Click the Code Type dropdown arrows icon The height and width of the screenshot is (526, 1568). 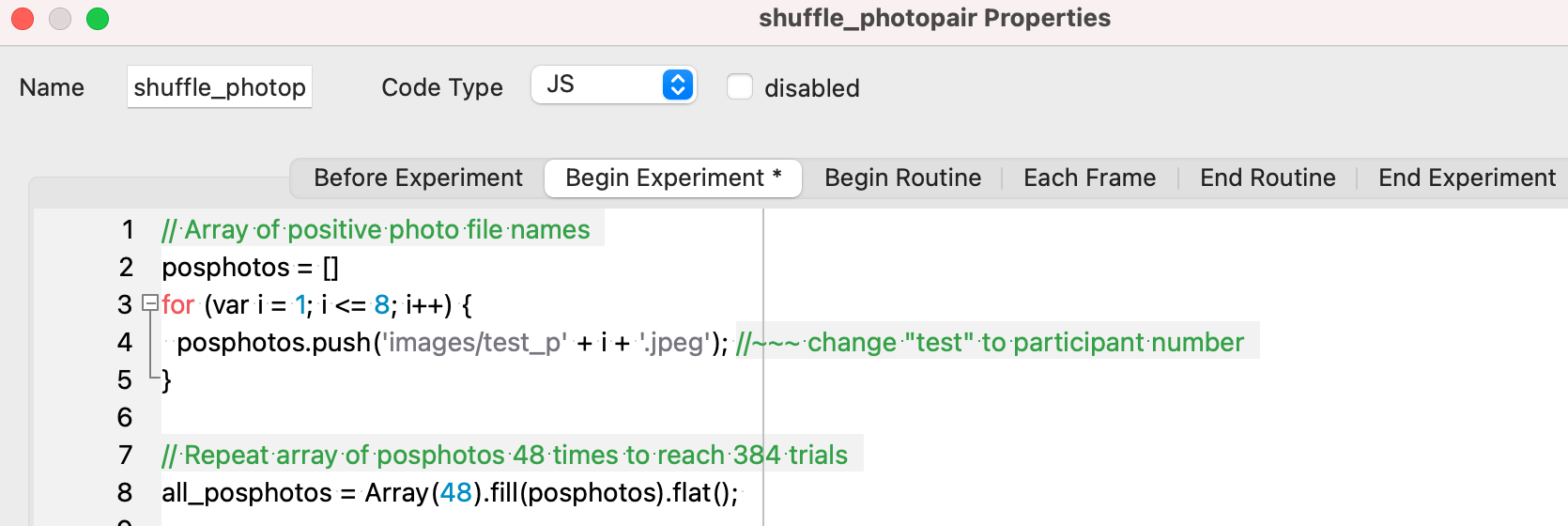(x=677, y=85)
